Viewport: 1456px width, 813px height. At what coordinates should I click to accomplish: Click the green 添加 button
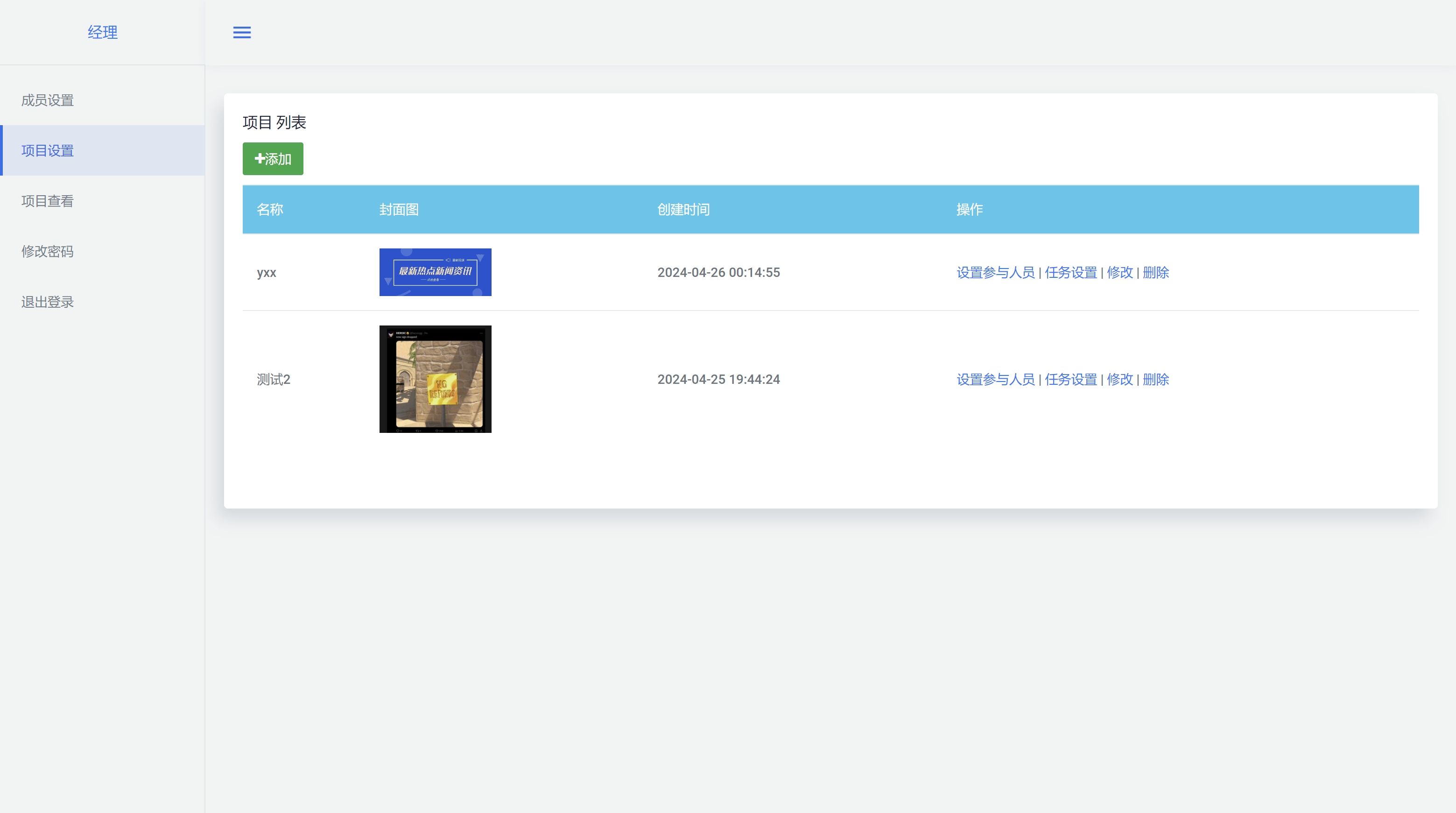click(273, 159)
